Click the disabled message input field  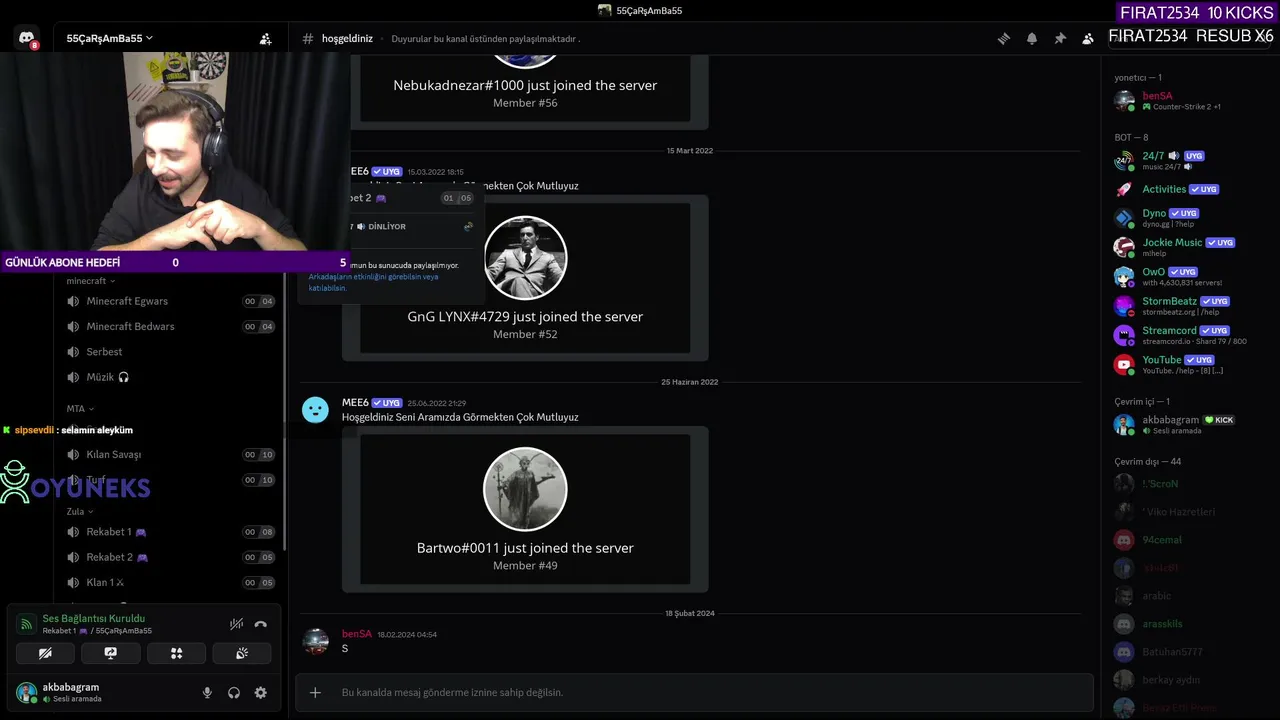coord(694,692)
